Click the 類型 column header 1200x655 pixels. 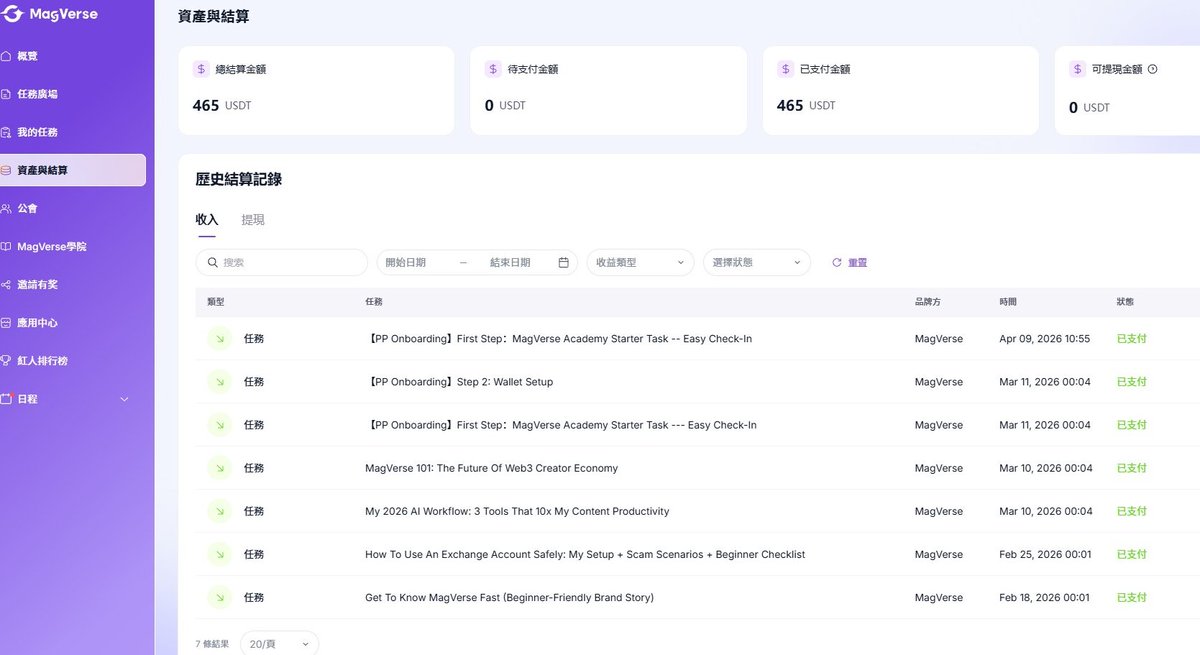216,301
